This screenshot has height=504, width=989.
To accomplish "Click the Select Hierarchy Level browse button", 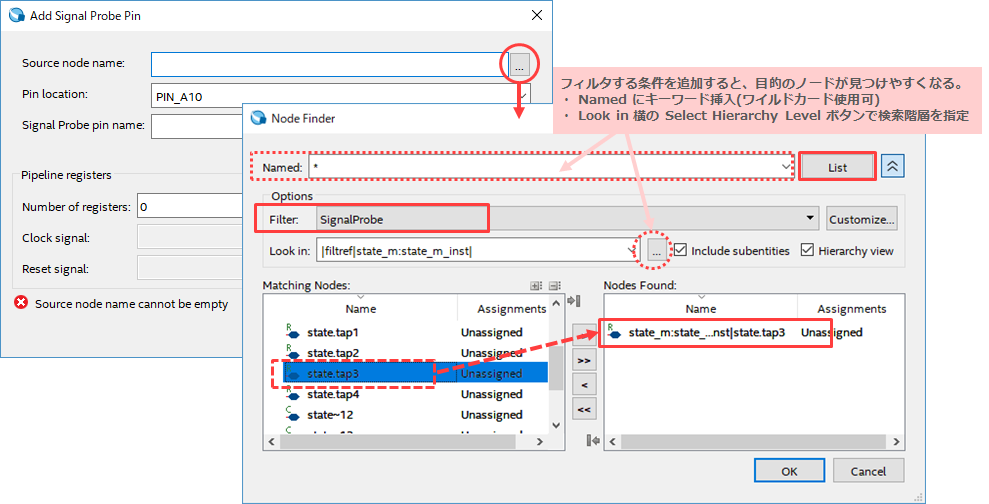I will click(x=657, y=250).
